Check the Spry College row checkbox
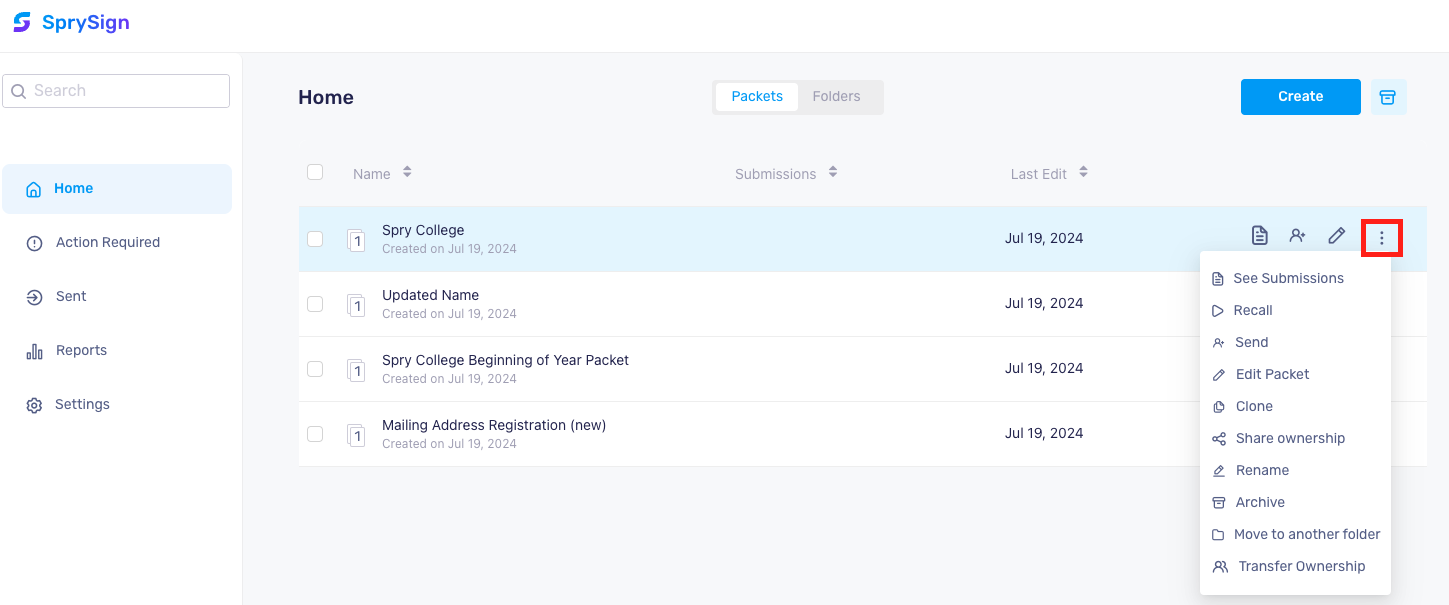Viewport: 1449px width, 605px height. click(315, 238)
